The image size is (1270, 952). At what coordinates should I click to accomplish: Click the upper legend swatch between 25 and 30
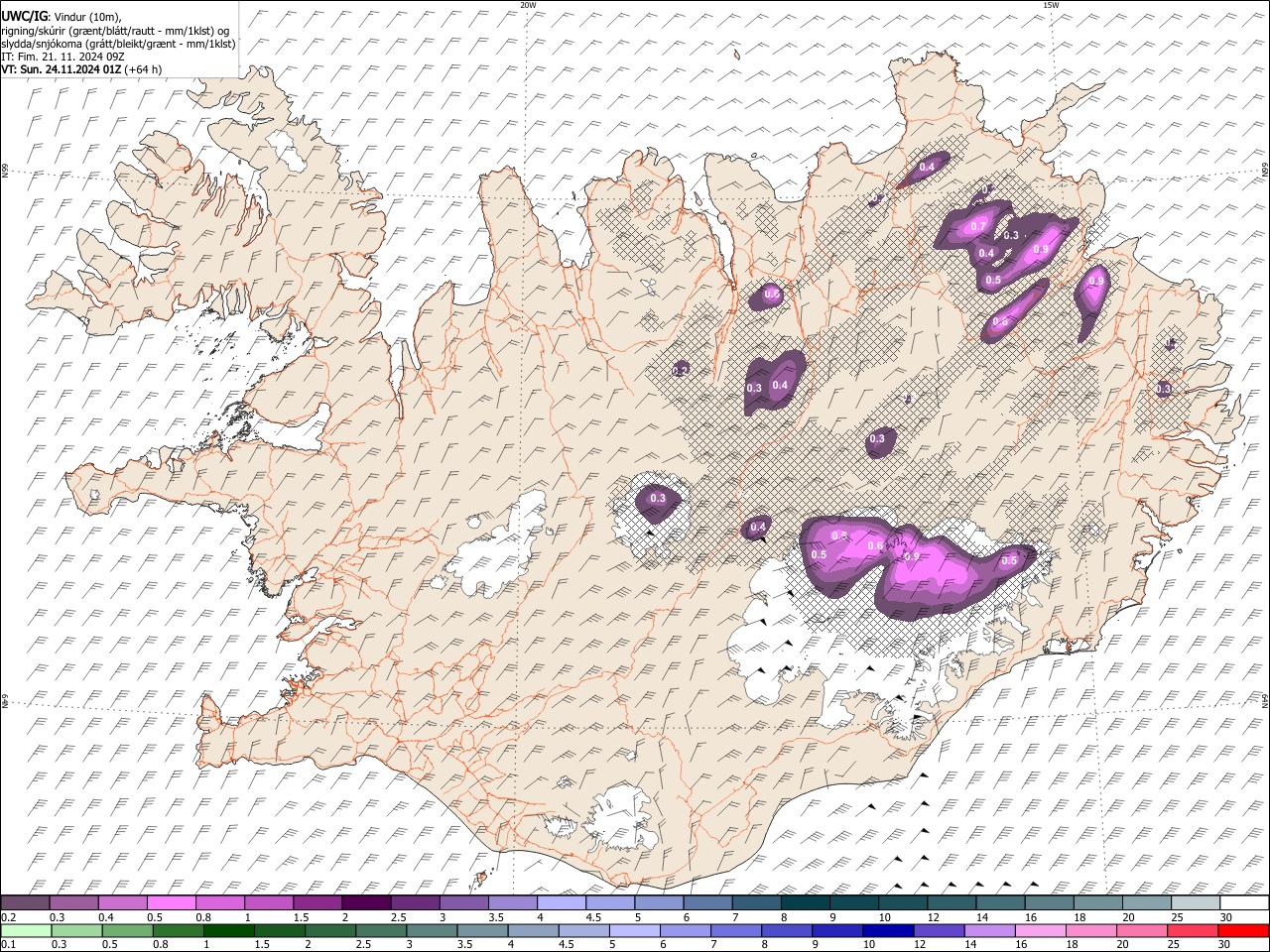coord(1194,903)
